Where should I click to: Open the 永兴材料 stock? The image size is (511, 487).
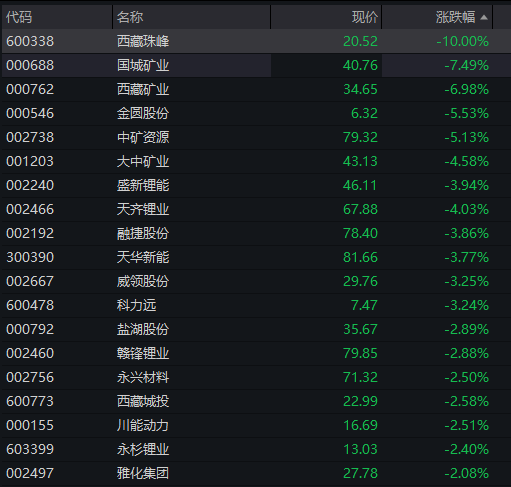(x=143, y=377)
